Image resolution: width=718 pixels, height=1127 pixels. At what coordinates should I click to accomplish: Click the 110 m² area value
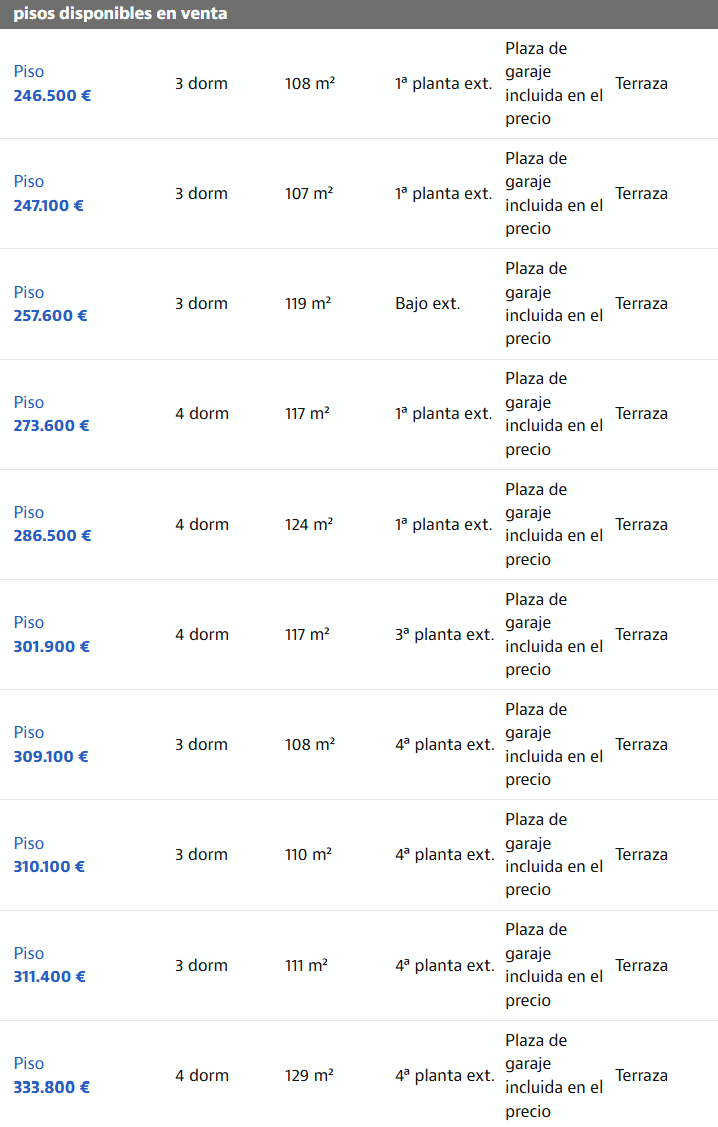click(308, 855)
